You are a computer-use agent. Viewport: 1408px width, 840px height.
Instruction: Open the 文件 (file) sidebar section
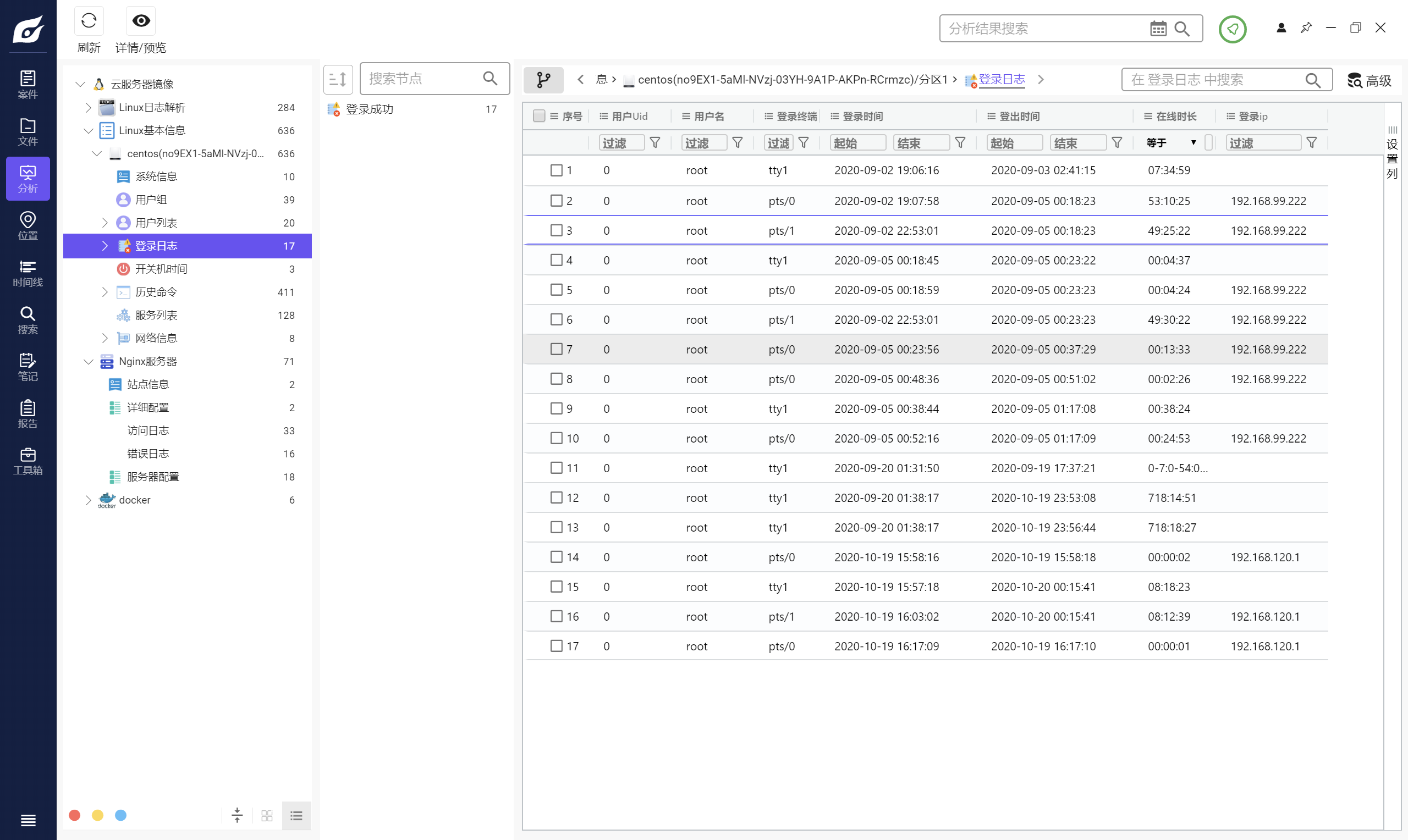[x=28, y=131]
